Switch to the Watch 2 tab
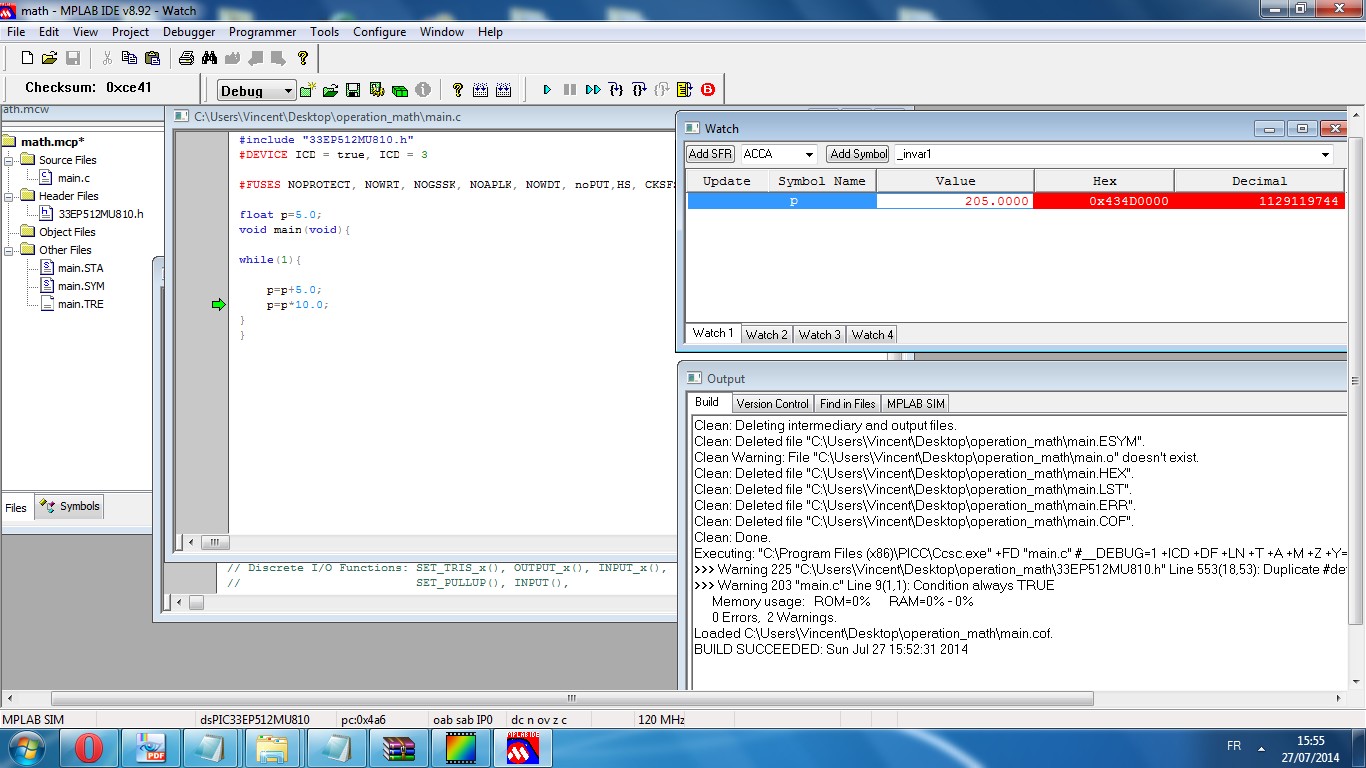The width and height of the screenshot is (1366, 768). click(766, 335)
